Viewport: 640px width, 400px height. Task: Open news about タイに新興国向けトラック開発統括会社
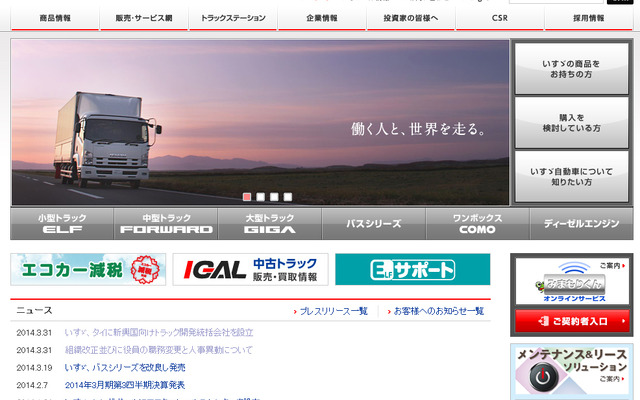coord(159,333)
